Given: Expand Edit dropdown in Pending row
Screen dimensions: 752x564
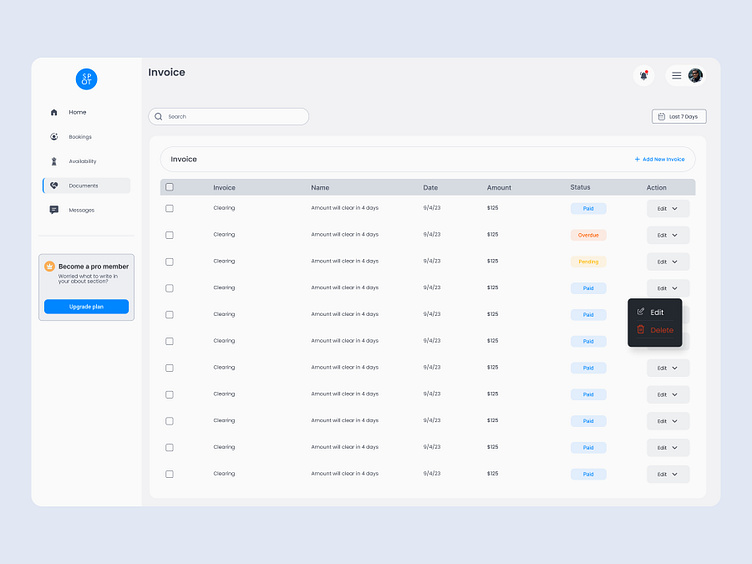Looking at the screenshot, I should point(668,262).
